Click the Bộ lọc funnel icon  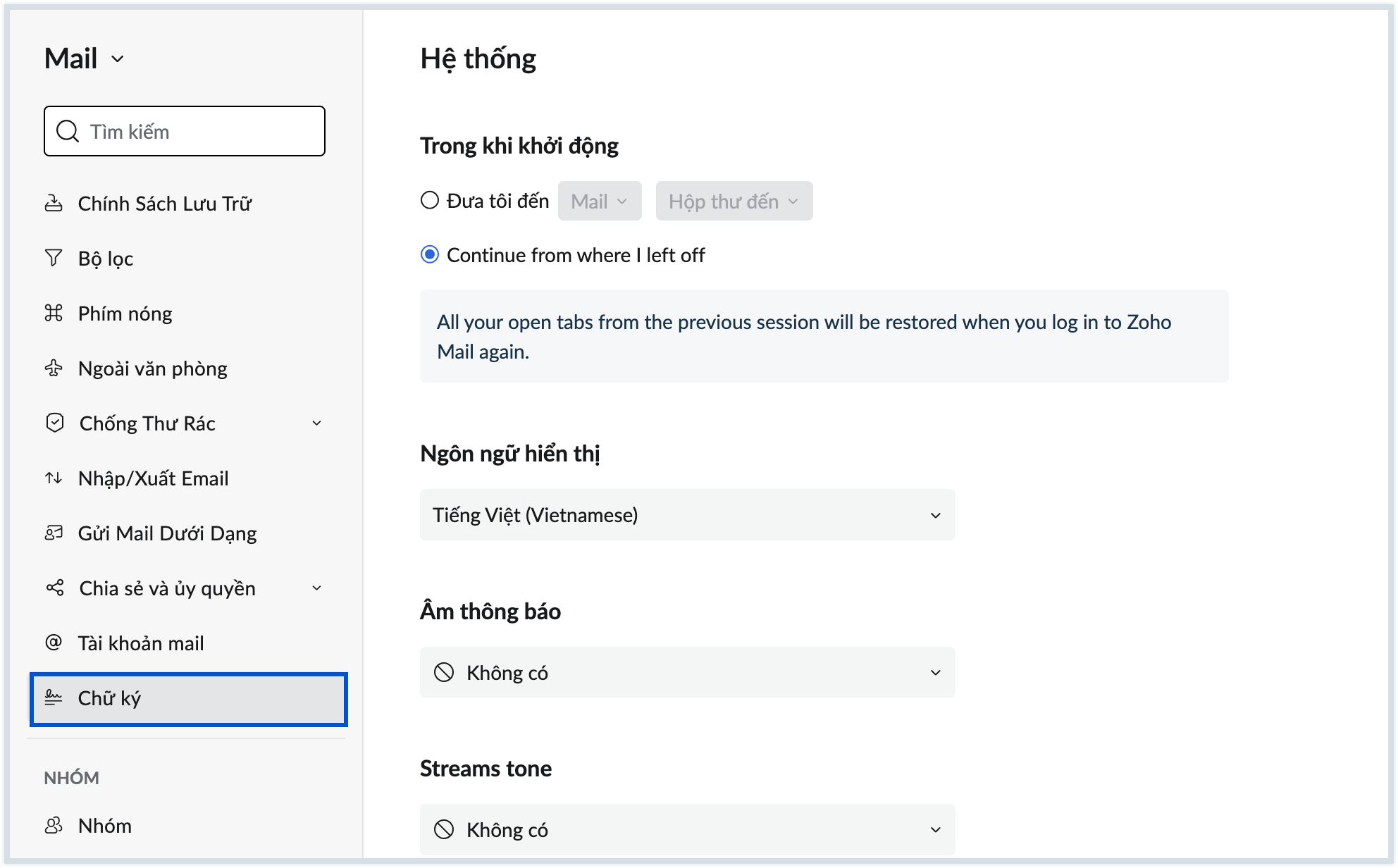tap(54, 258)
